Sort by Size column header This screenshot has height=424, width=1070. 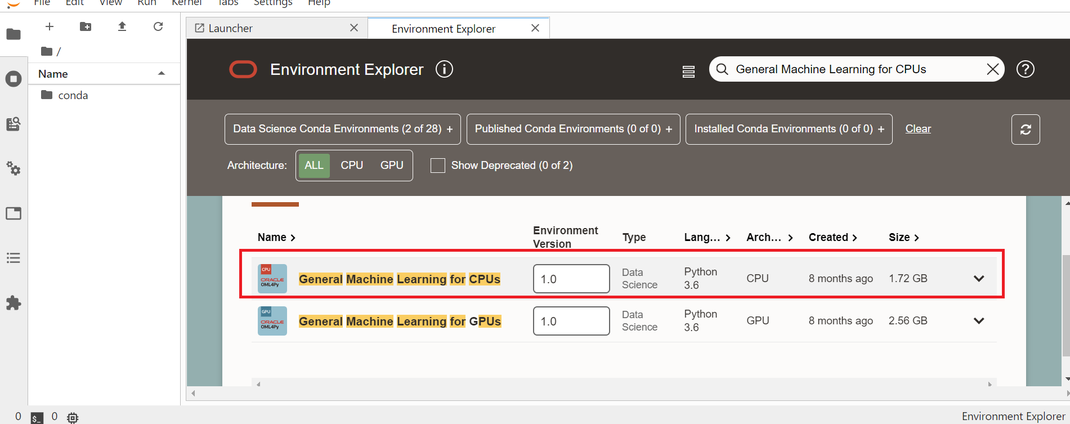click(904, 238)
